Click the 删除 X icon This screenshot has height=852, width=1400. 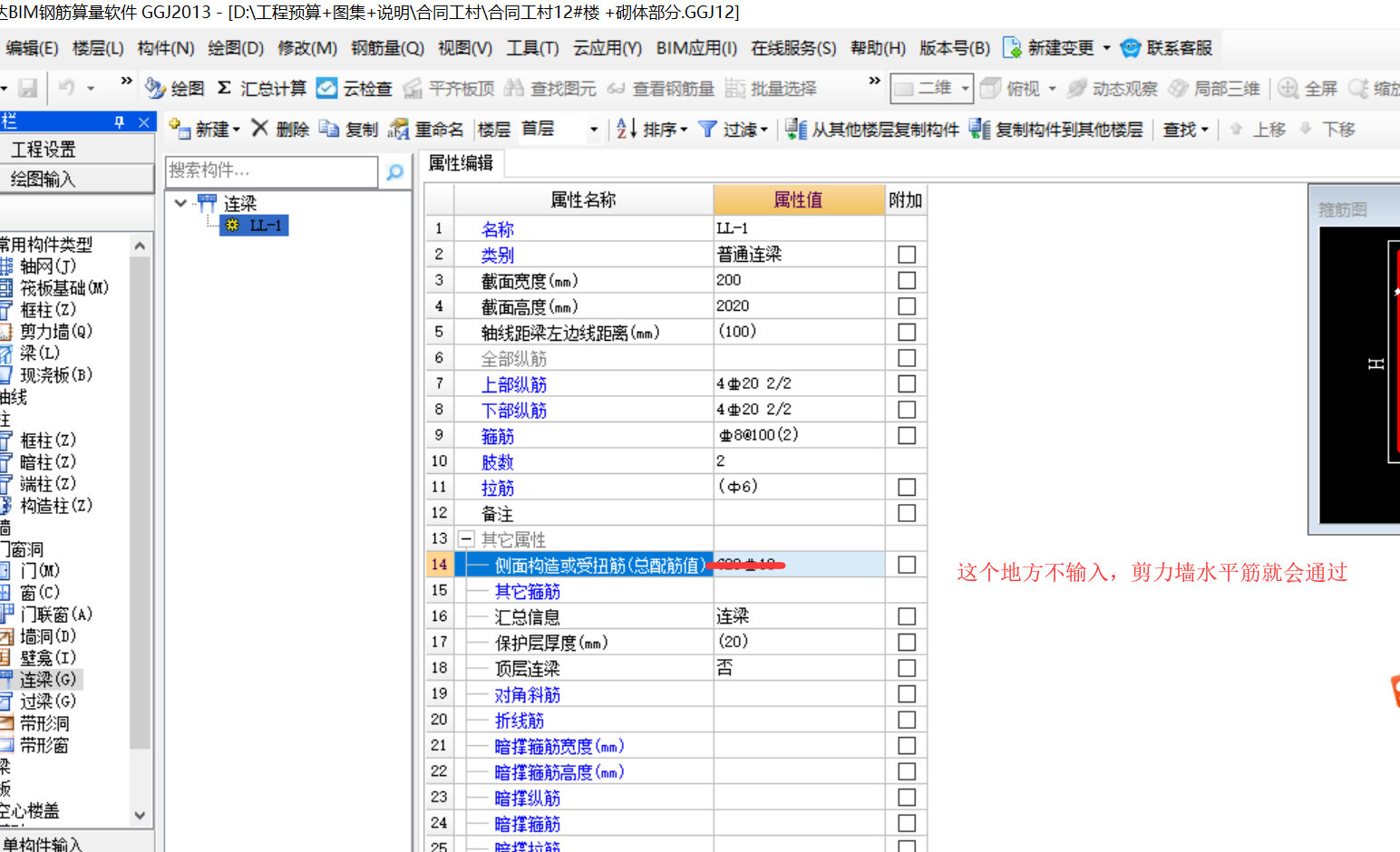point(260,128)
